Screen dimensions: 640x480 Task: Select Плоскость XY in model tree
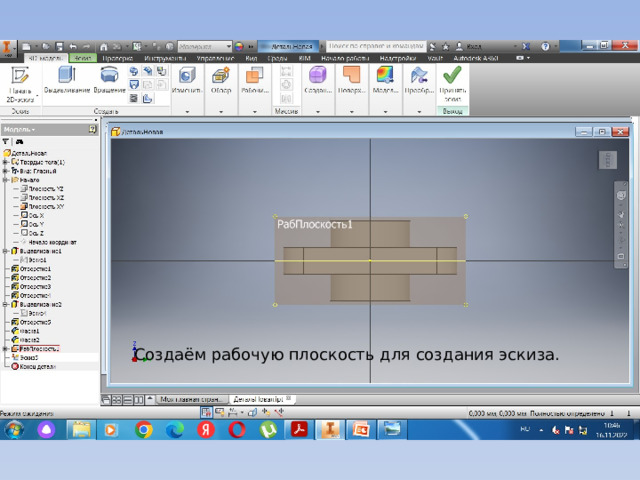click(42, 207)
